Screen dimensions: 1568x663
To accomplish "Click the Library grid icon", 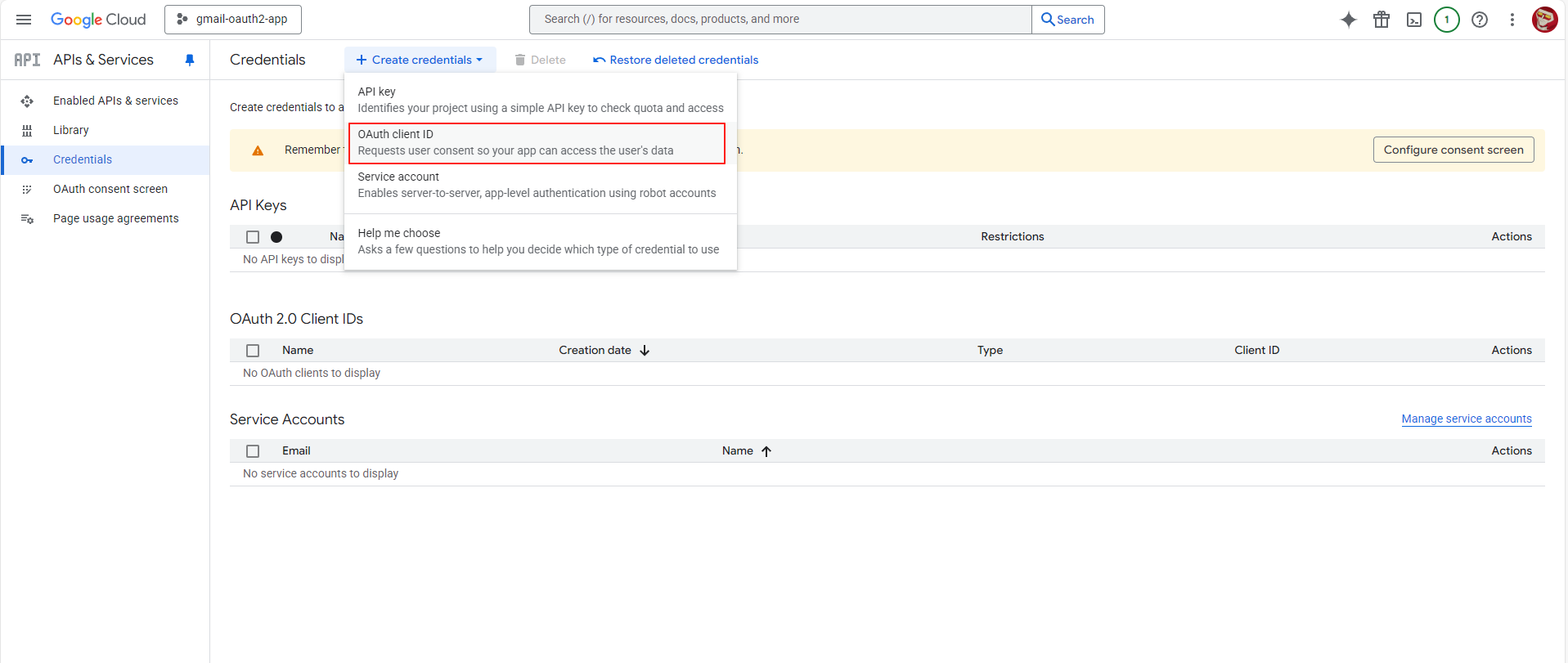I will [27, 130].
